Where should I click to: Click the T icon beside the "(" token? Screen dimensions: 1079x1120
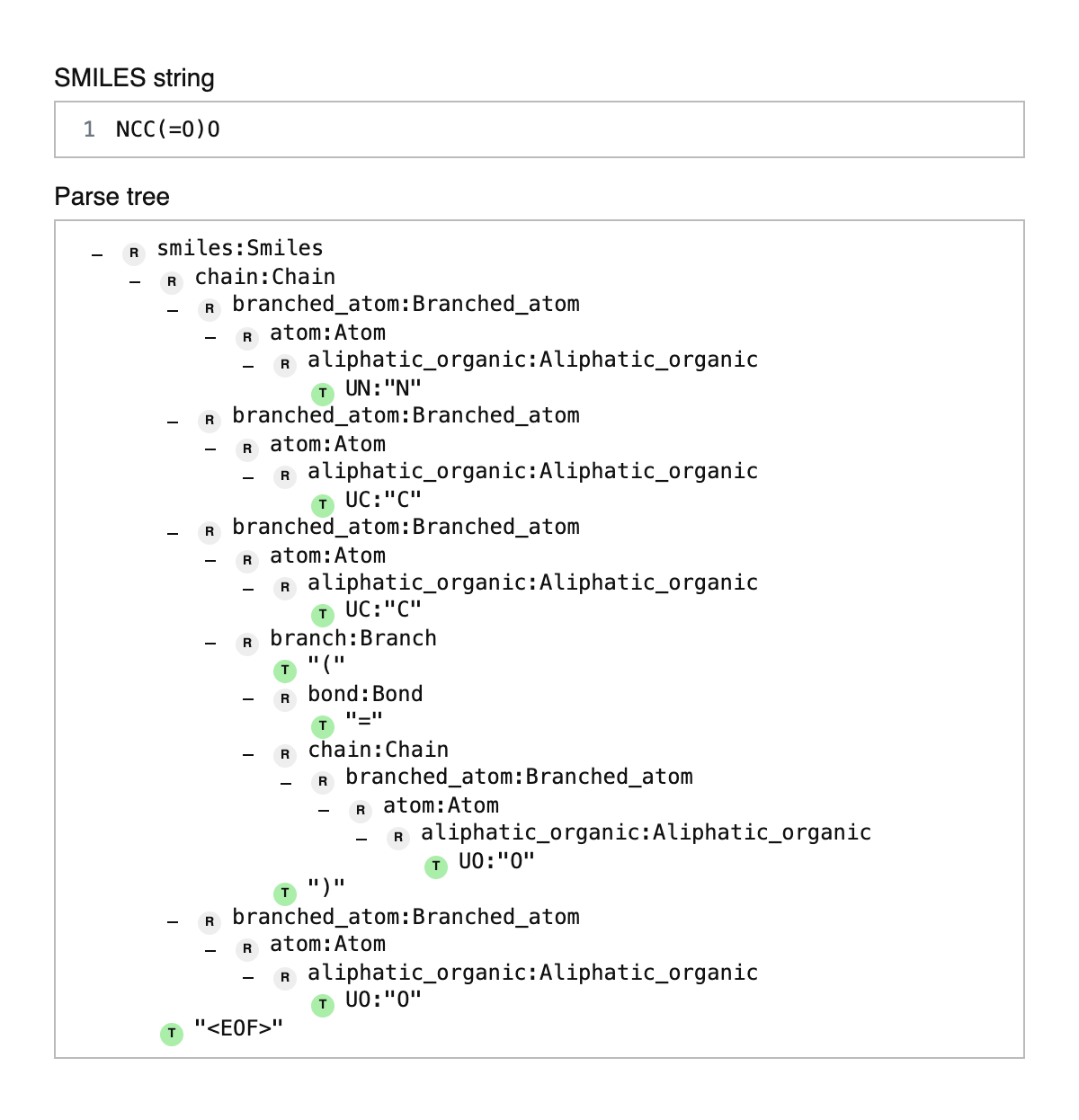point(285,671)
